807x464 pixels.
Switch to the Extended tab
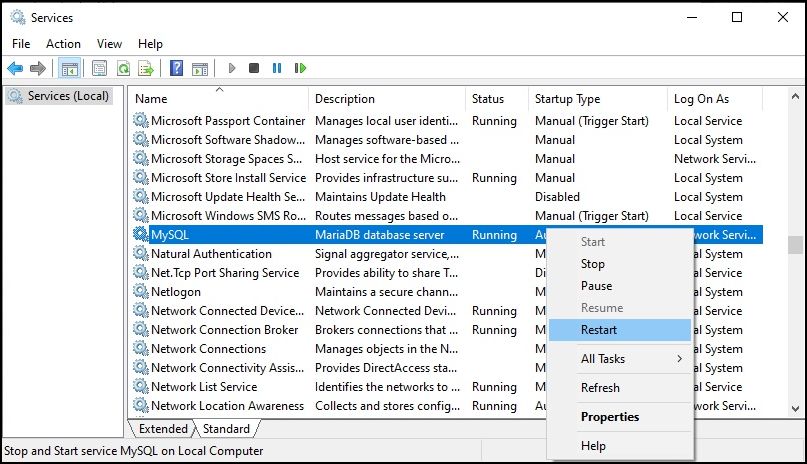point(163,429)
